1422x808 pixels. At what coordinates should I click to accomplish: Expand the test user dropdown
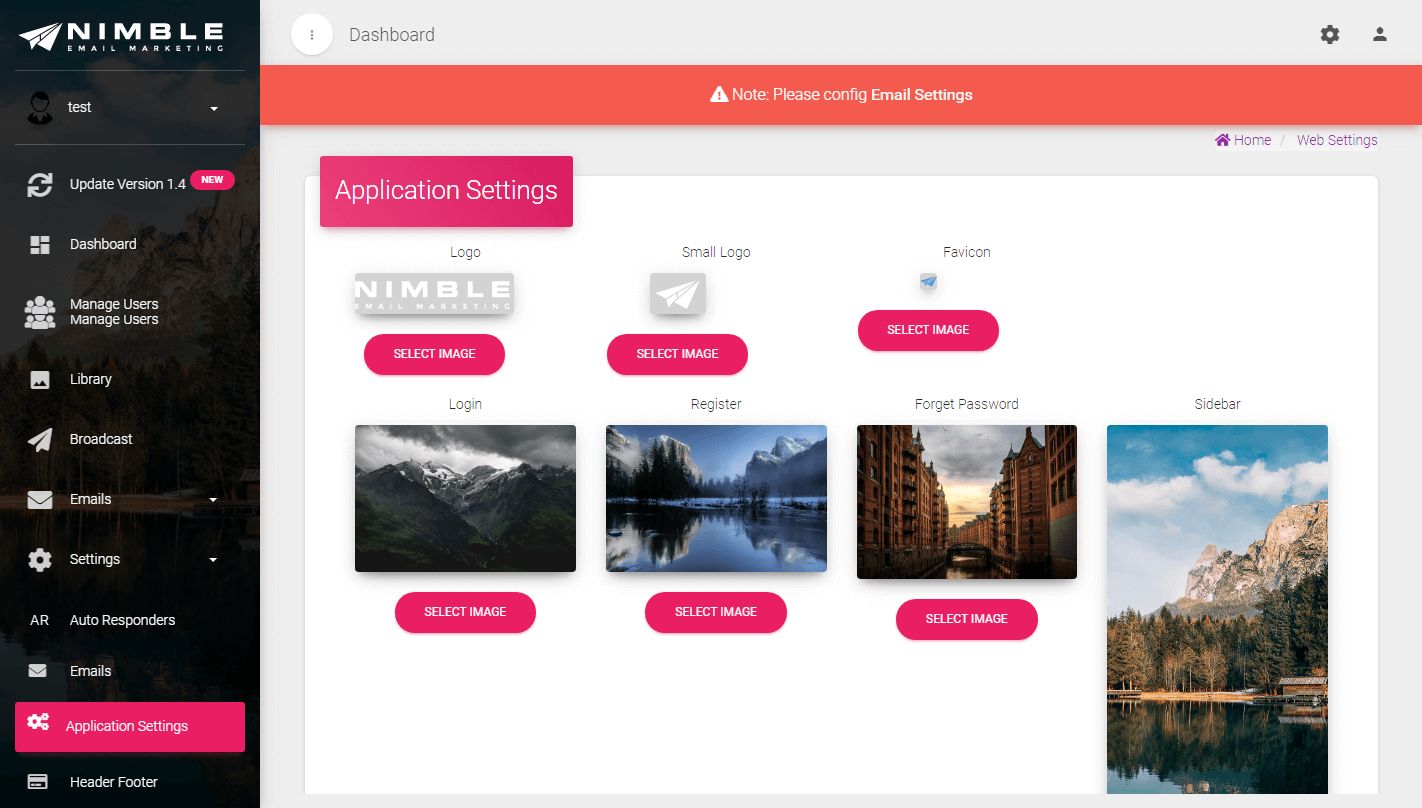[214, 108]
